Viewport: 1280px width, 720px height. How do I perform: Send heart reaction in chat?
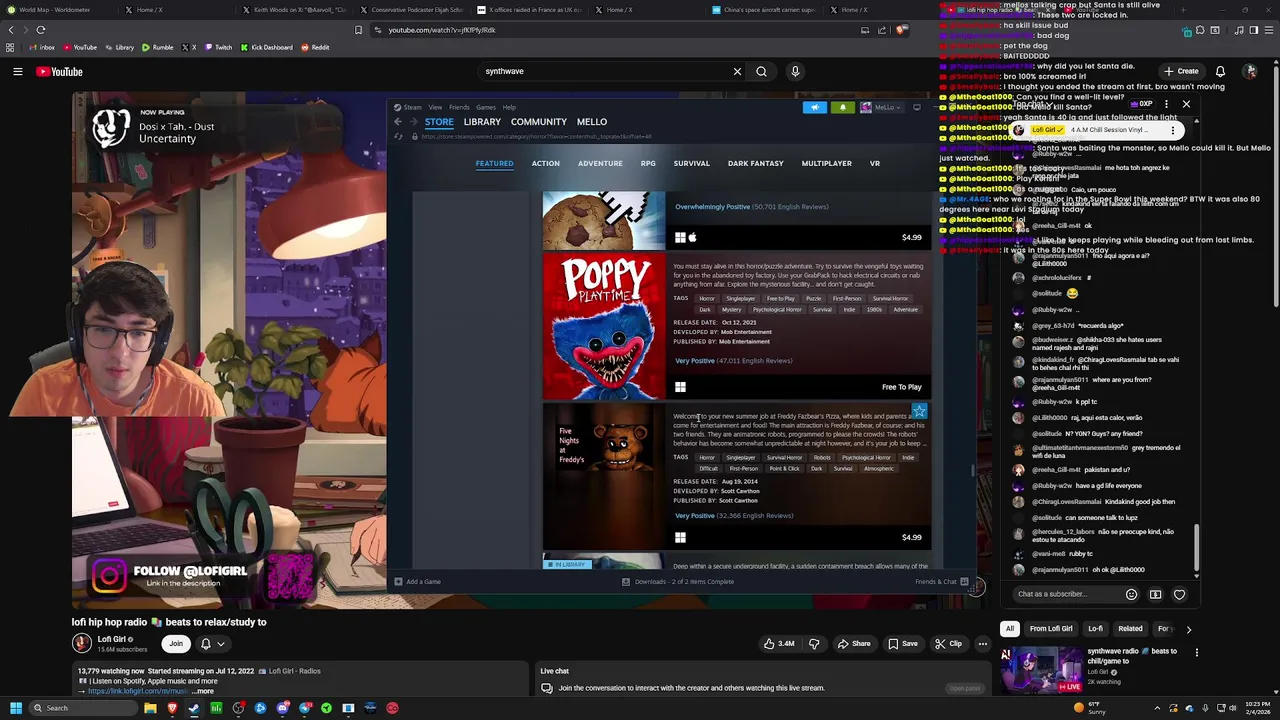(1179, 594)
